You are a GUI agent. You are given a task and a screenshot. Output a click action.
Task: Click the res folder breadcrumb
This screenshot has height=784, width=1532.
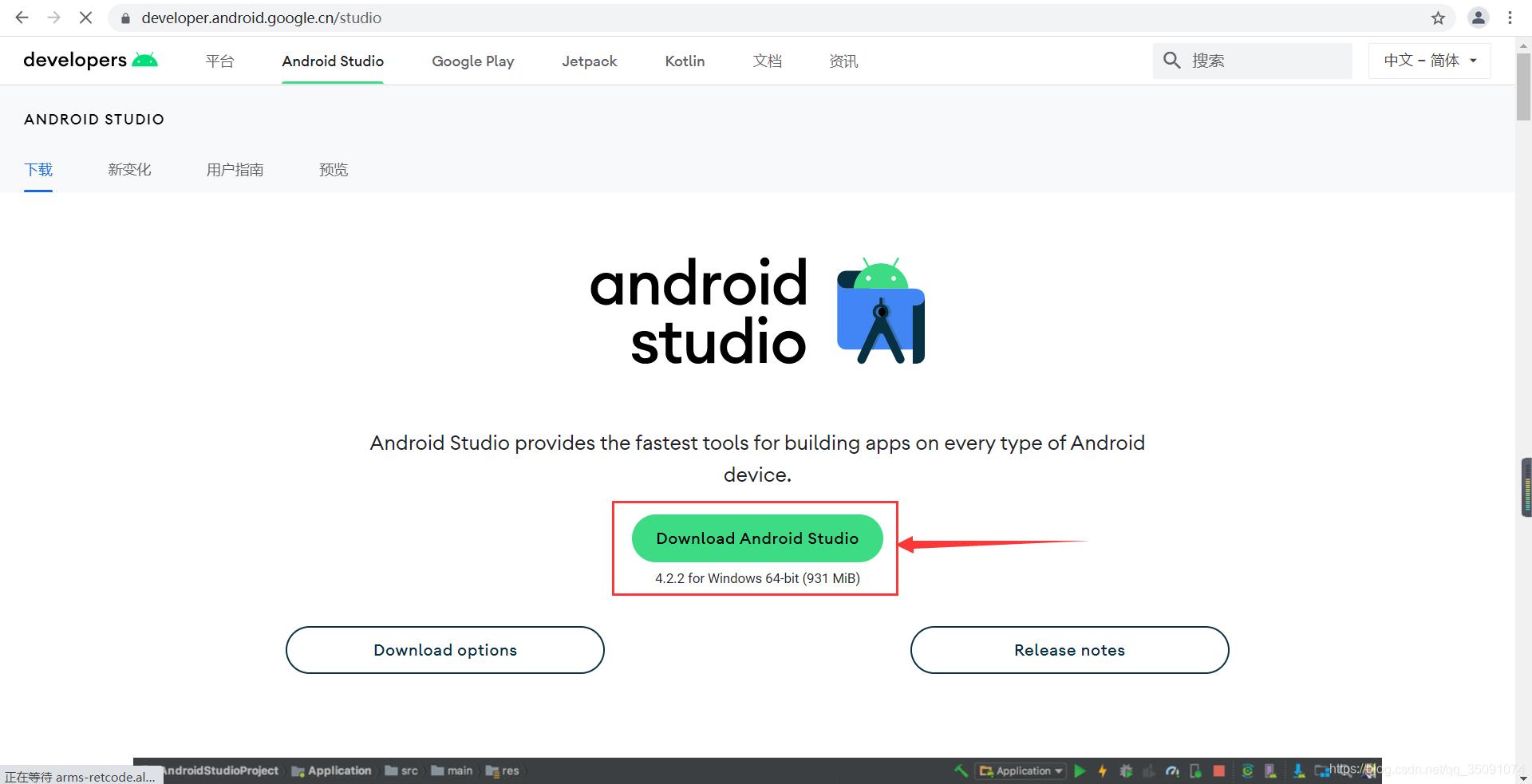coord(502,770)
